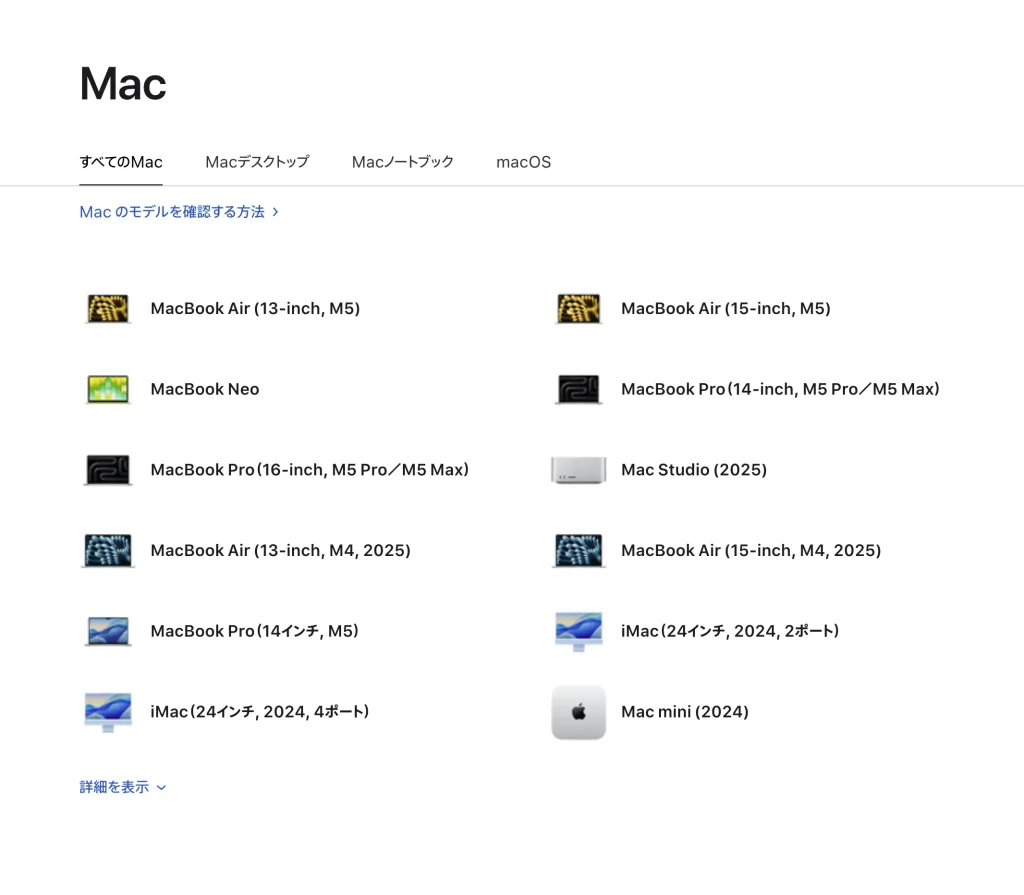Click the iMac 24インチ 2ポート icon

(x=578, y=631)
